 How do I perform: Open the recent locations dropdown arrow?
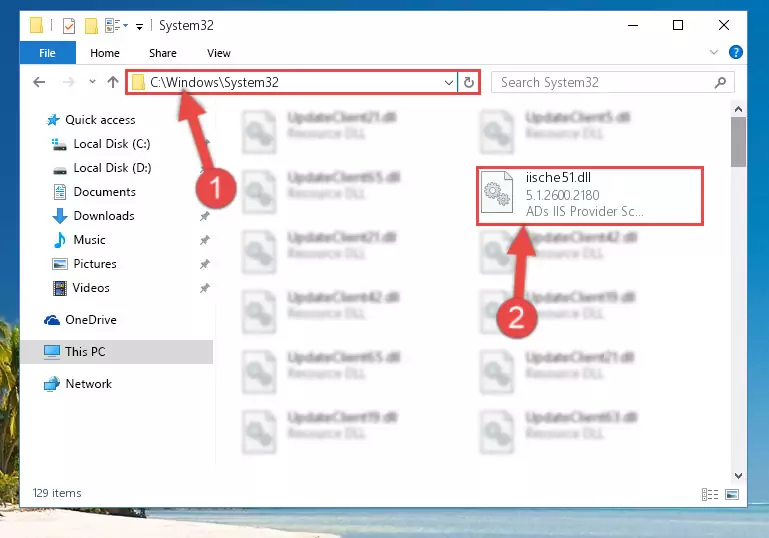point(92,81)
